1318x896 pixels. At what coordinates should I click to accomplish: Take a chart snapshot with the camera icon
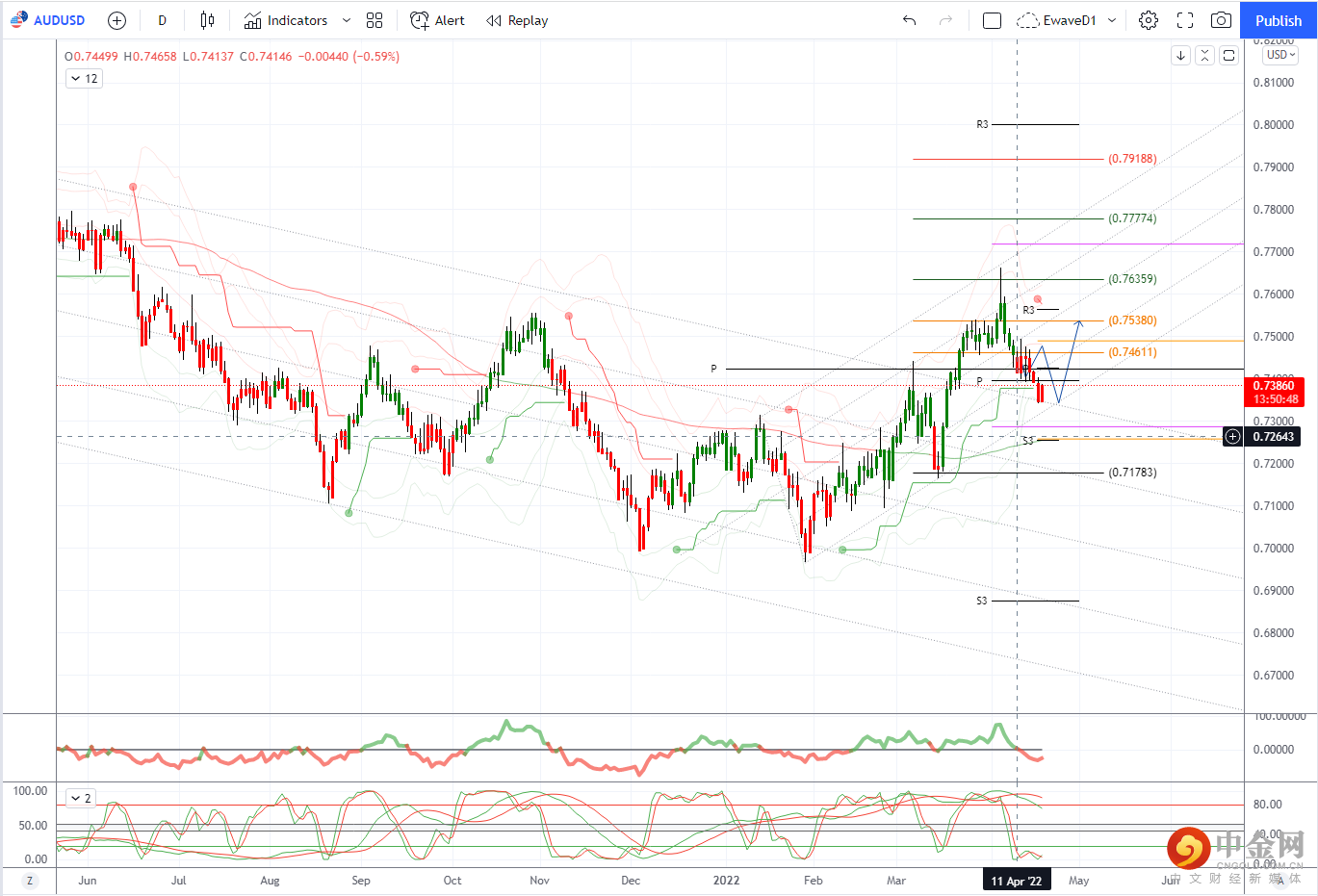(x=1221, y=20)
